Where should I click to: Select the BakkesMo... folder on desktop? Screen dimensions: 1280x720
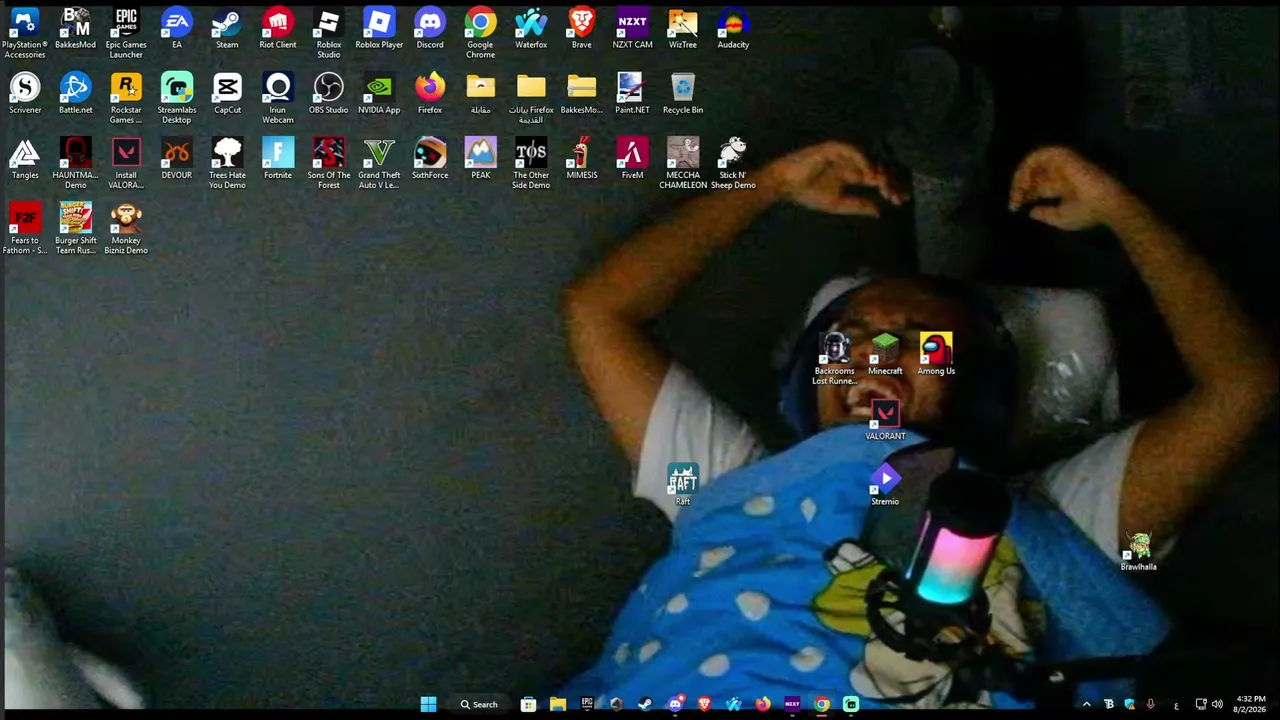581,94
